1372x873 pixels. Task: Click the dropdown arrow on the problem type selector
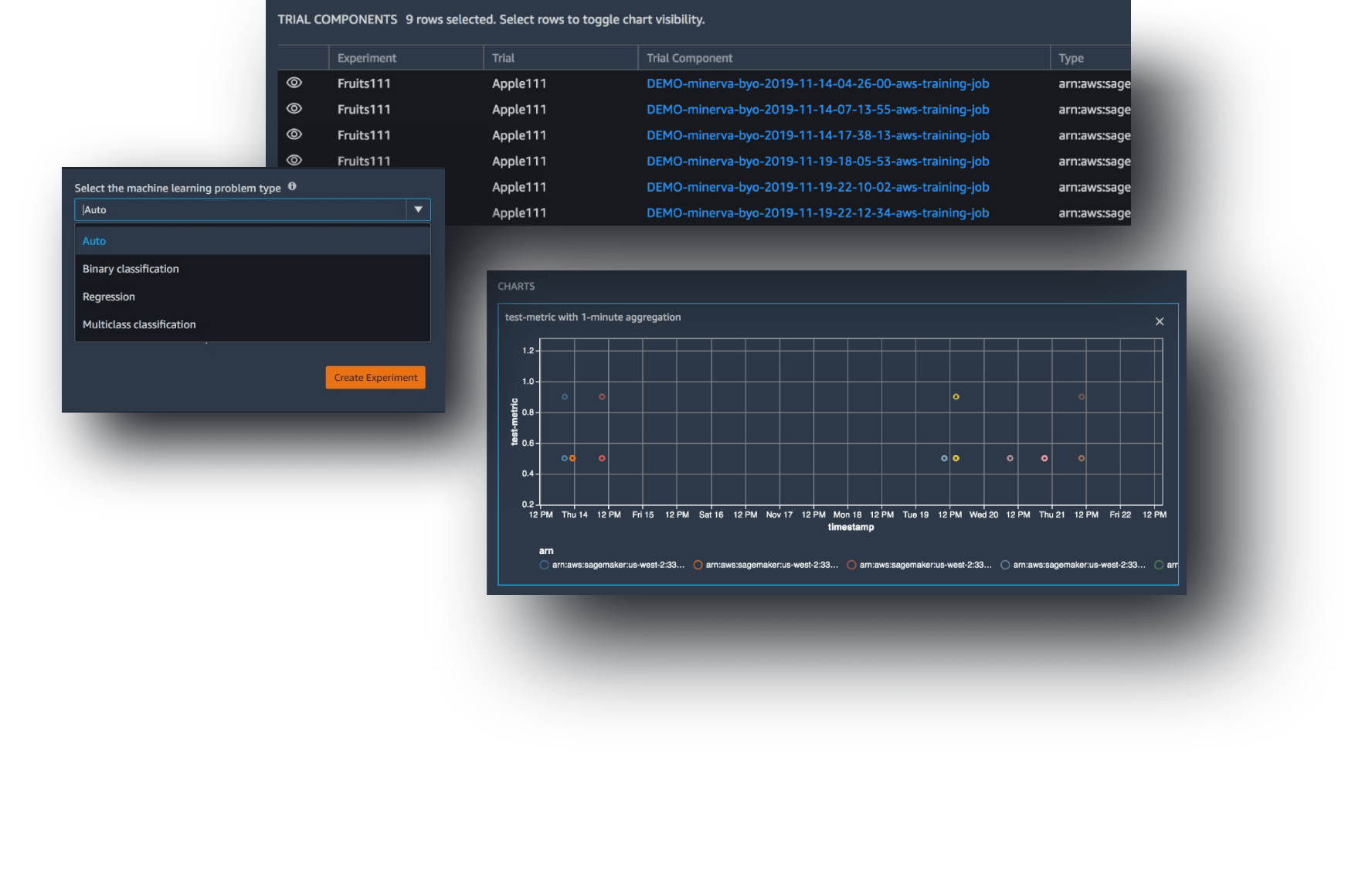coord(417,209)
